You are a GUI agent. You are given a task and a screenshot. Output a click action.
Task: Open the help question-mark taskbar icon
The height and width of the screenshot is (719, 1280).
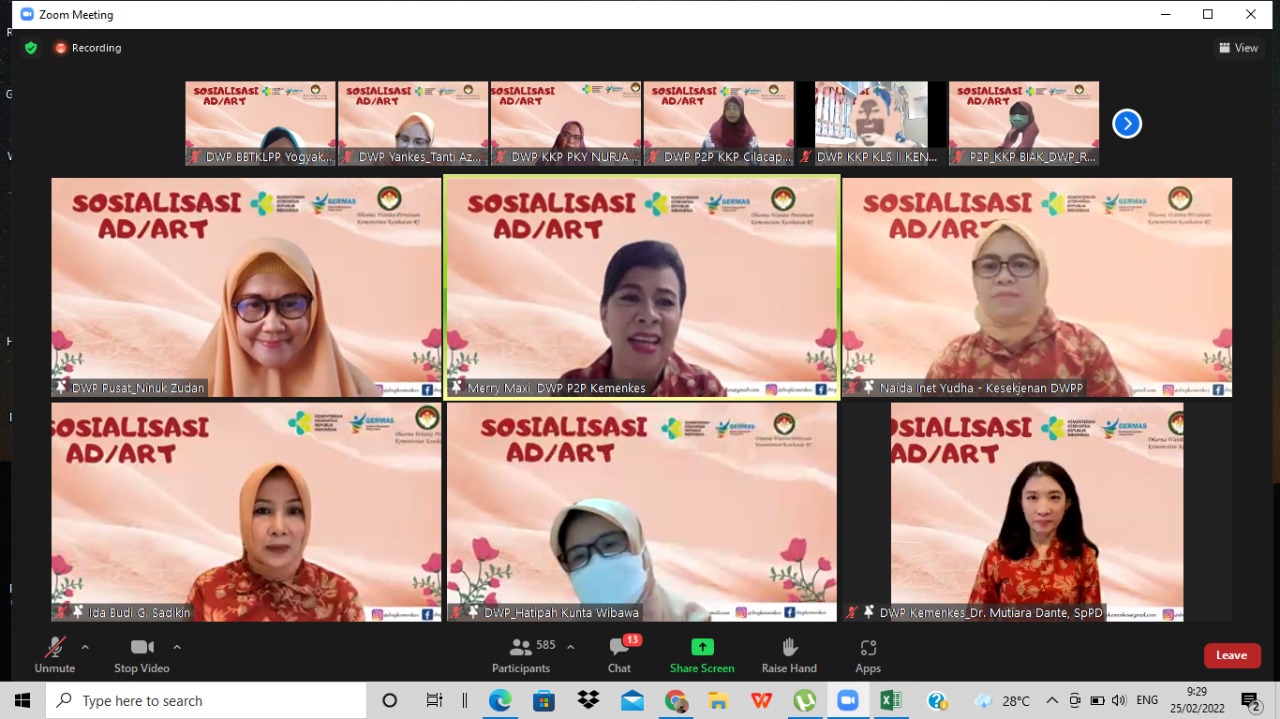coord(937,701)
